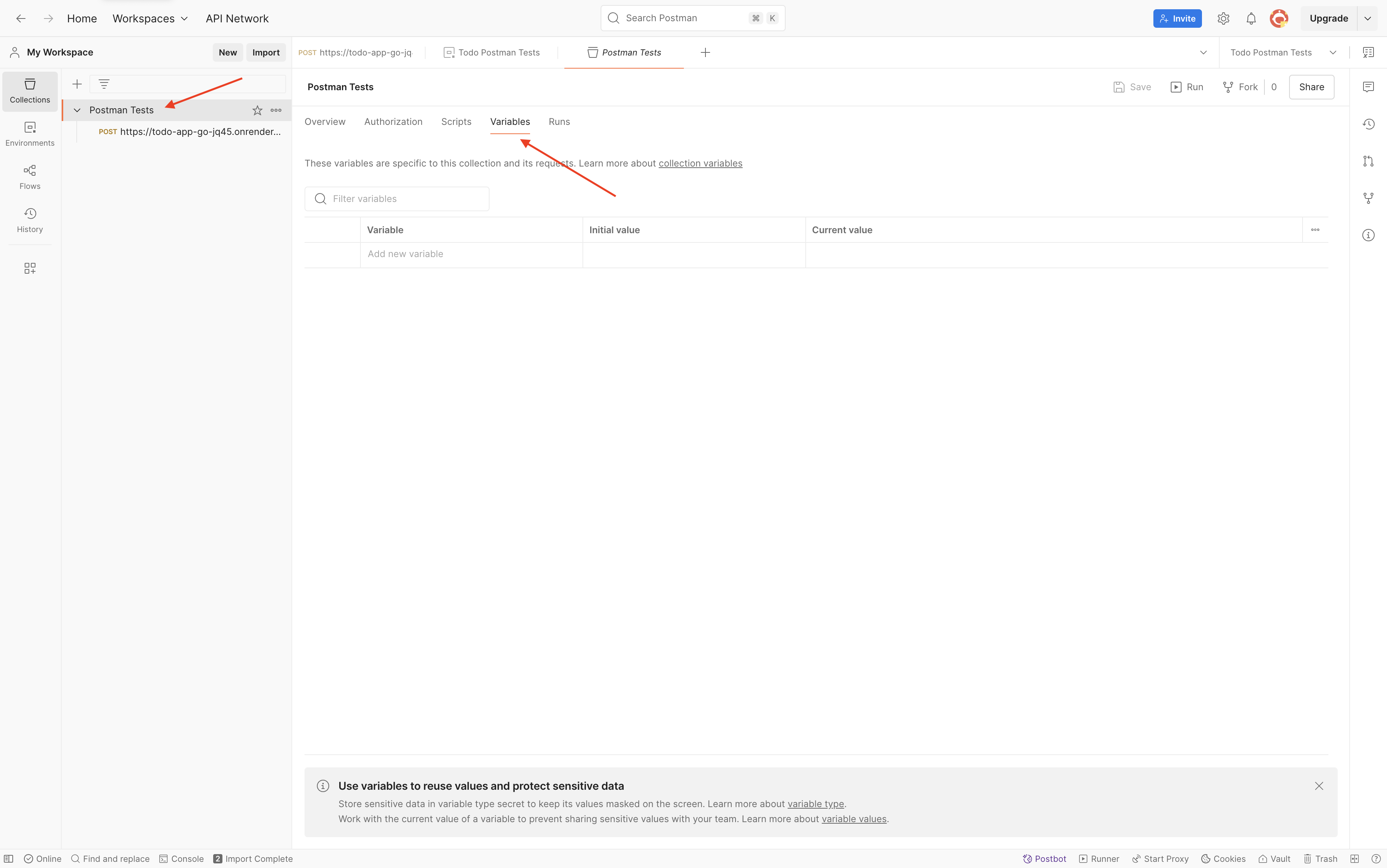Click the Filter variables field

[397, 198]
